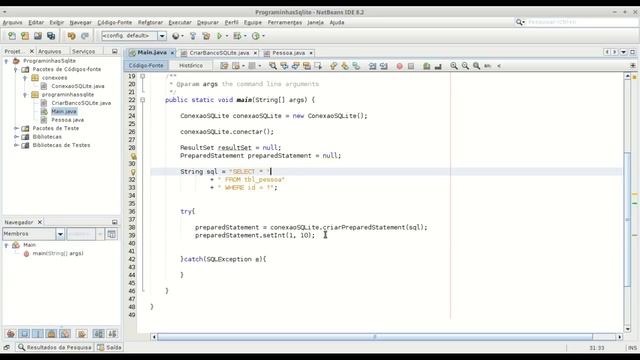Click Clean and Build Project icon
The height and width of the screenshot is (360, 640).
tap(206, 36)
